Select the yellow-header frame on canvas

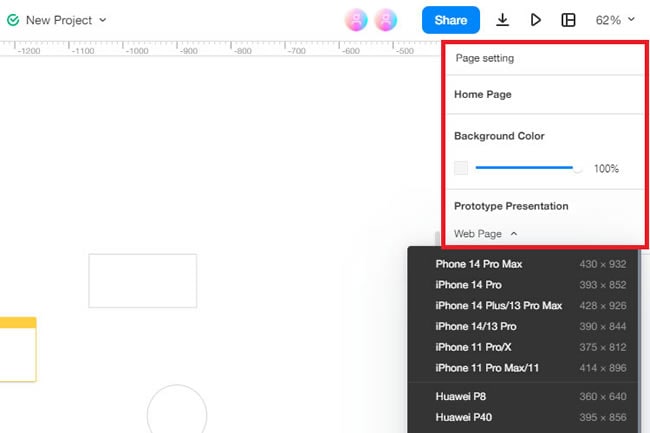click(x=18, y=349)
